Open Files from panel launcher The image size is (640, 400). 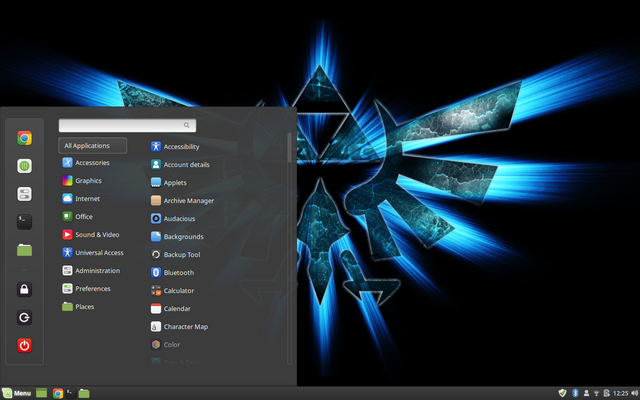pos(84,393)
